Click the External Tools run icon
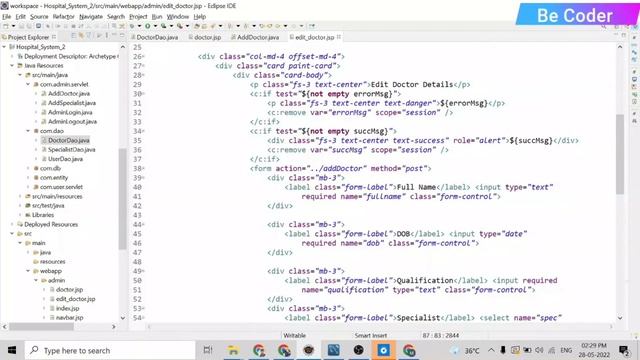Image resolution: width=640 pixels, height=360 pixels. 180,26
